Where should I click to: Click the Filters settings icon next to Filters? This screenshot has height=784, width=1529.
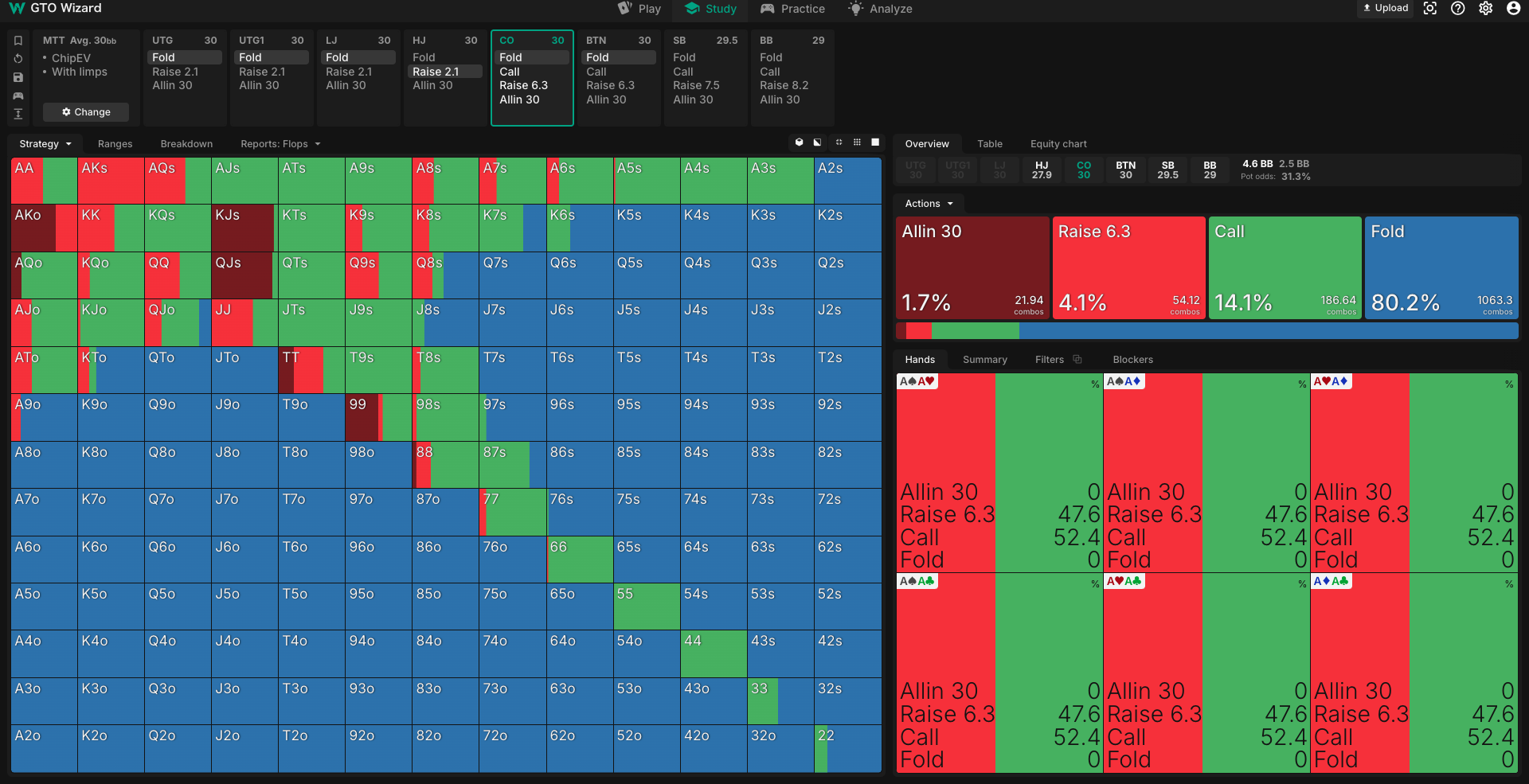(x=1077, y=360)
